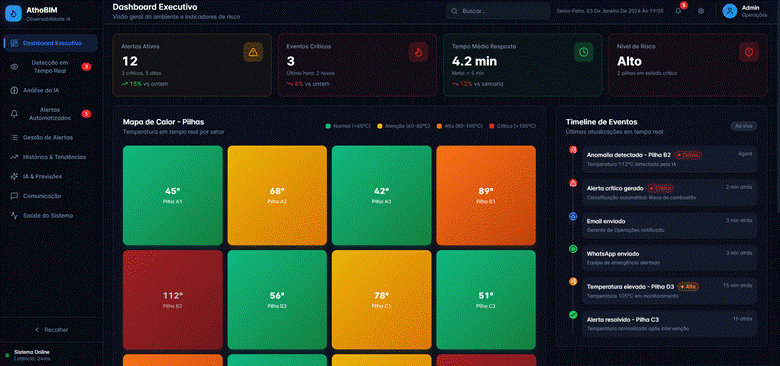Click the 12 value on Alertas Ativos card
This screenshot has height=366, width=780.
point(129,61)
